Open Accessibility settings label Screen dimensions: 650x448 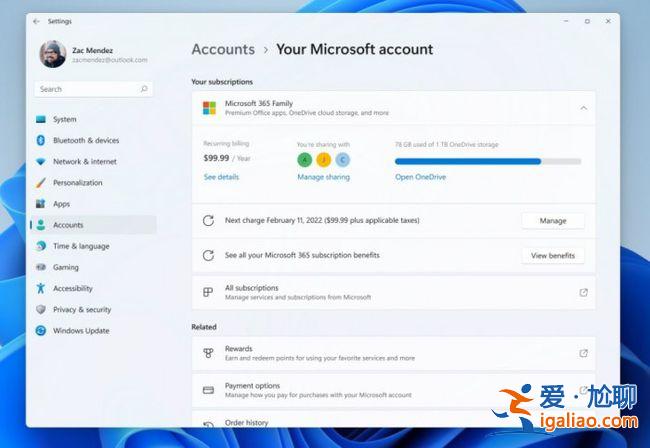click(x=73, y=288)
